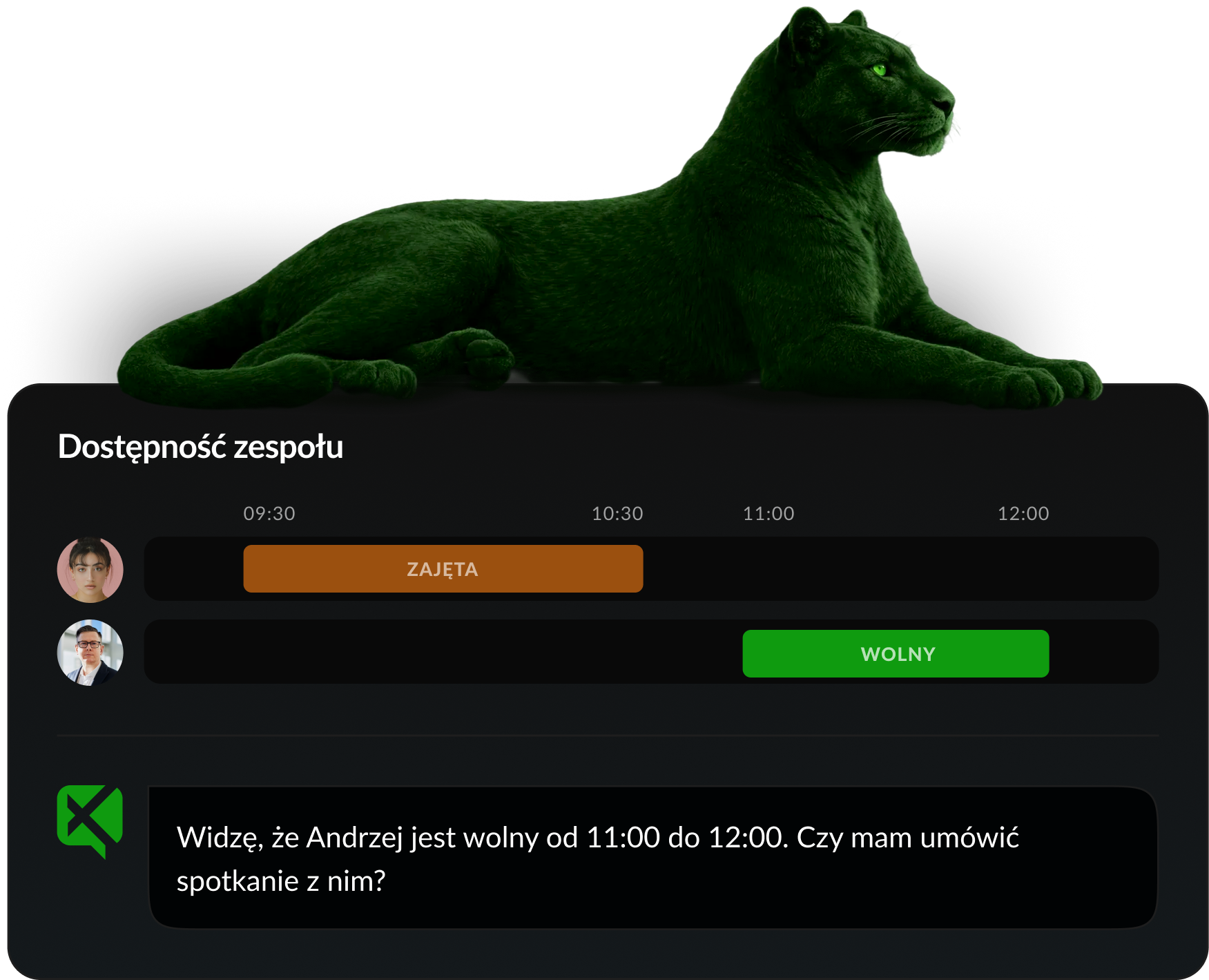
Task: Click the orange ZAJĘTA busy block
Action: tap(443, 568)
